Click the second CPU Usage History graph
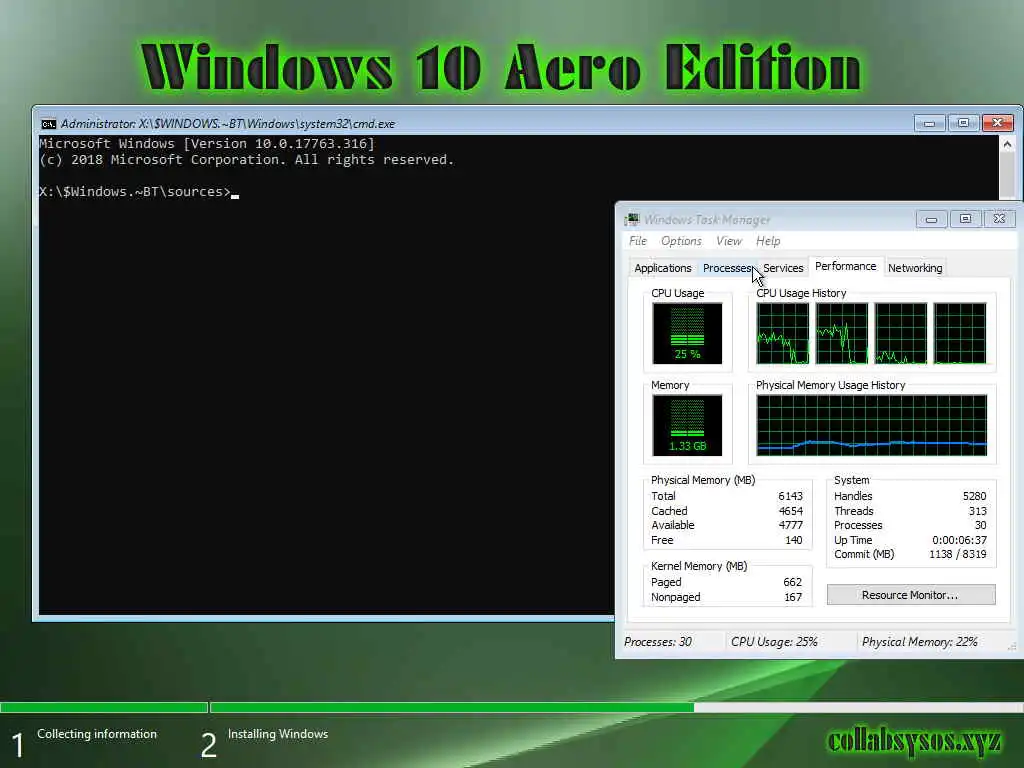 coord(842,333)
